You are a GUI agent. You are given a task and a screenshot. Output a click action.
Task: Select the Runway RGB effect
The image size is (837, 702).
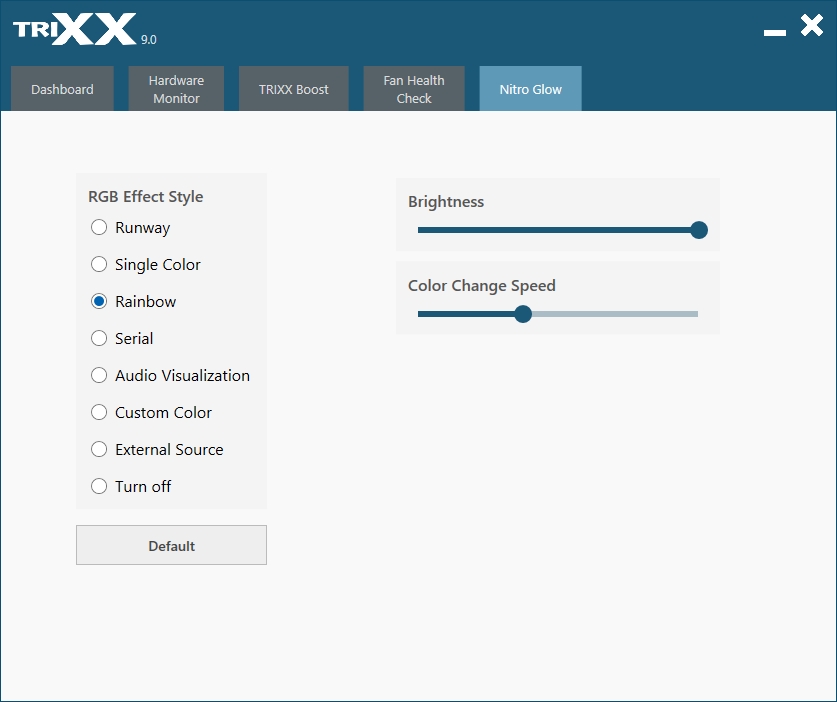(130, 227)
